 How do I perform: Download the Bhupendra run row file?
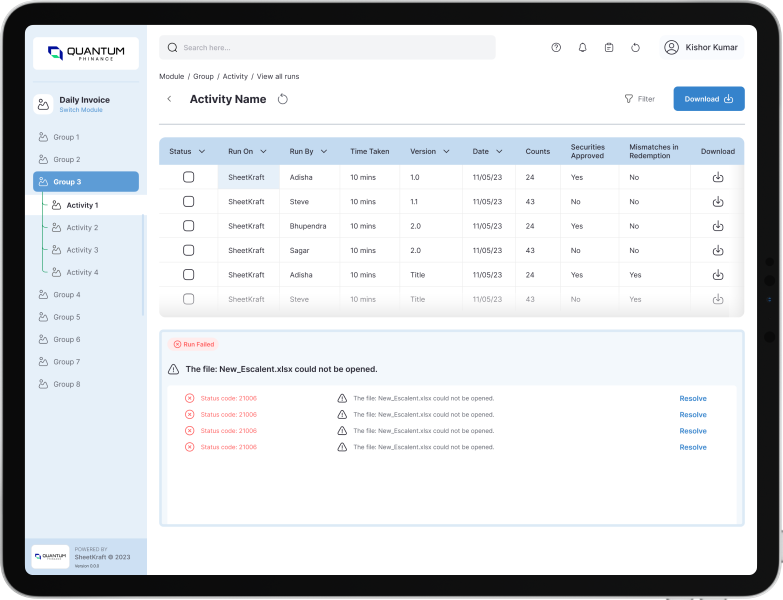[717, 226]
